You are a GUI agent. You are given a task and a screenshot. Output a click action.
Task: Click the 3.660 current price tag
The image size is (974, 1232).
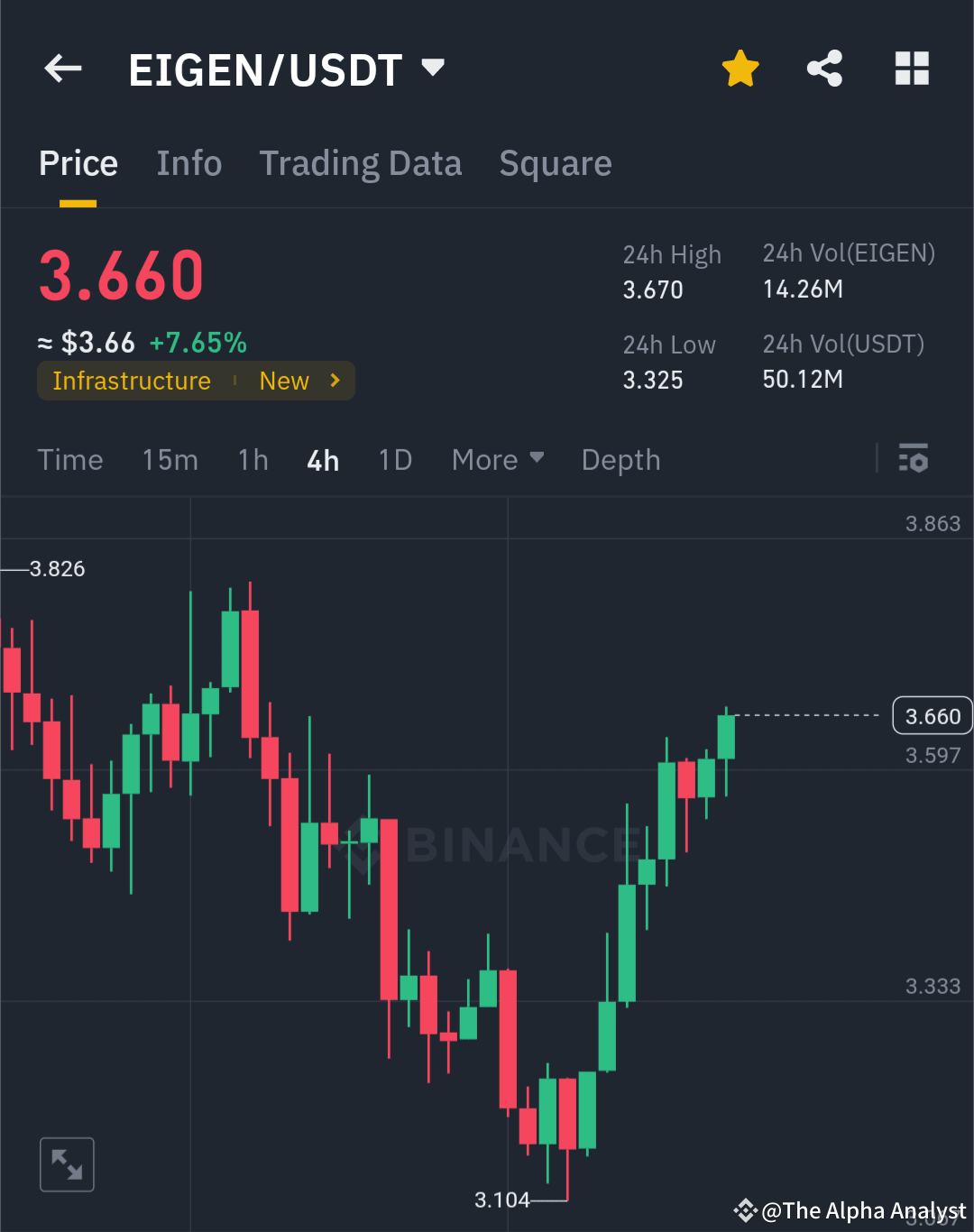click(x=933, y=715)
